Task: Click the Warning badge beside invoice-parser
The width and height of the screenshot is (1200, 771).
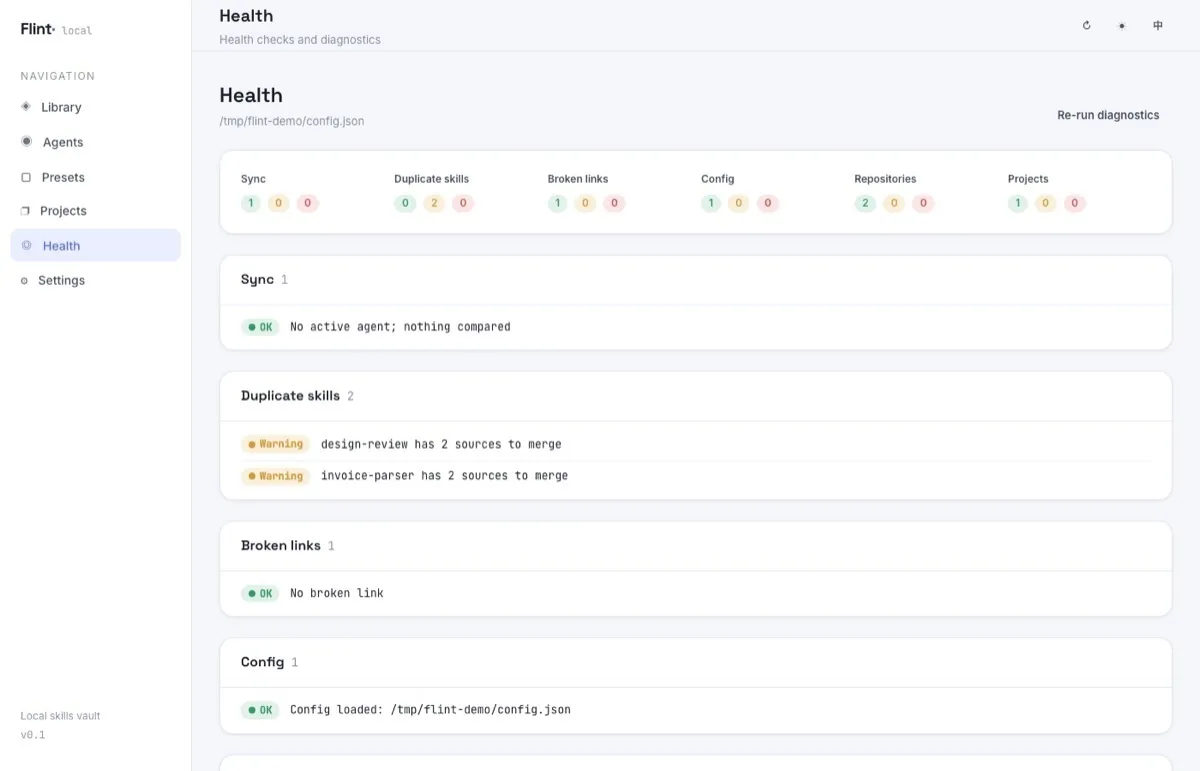Action: 275,476
